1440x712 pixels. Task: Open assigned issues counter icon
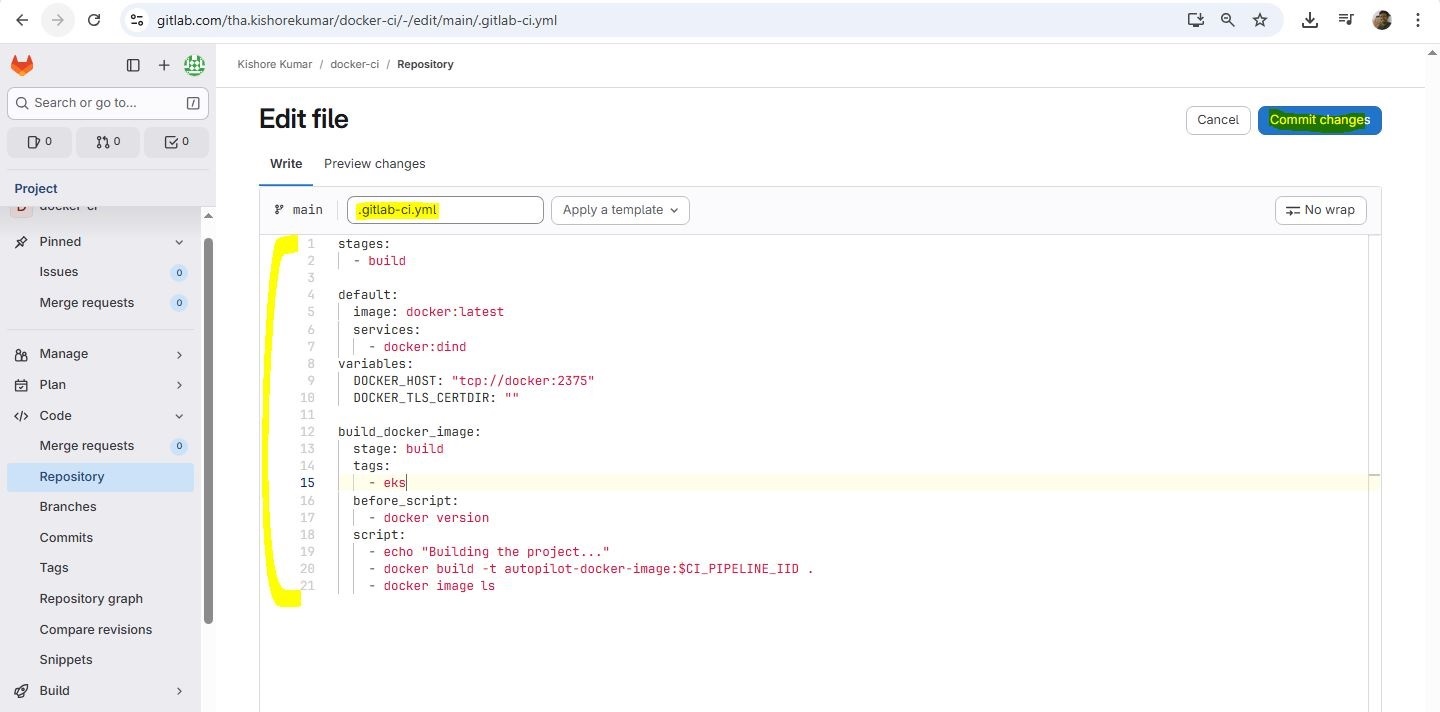pos(39,142)
